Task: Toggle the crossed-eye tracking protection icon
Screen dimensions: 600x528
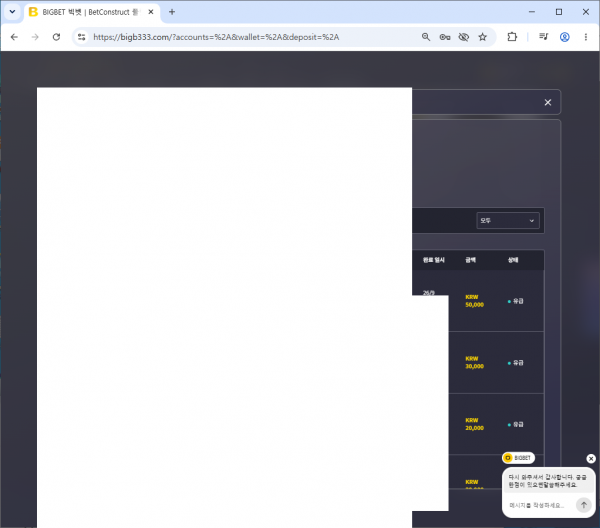Action: coord(463,37)
